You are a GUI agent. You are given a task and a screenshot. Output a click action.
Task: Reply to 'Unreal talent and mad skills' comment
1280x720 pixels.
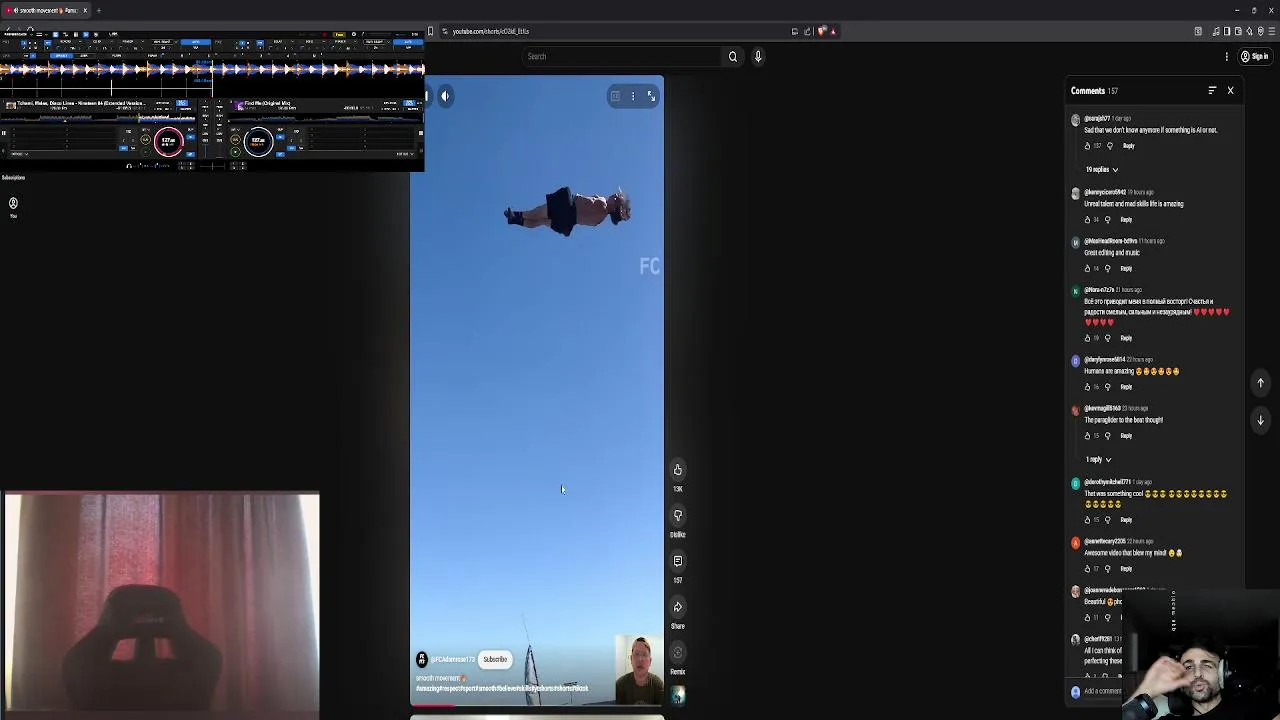click(1126, 220)
